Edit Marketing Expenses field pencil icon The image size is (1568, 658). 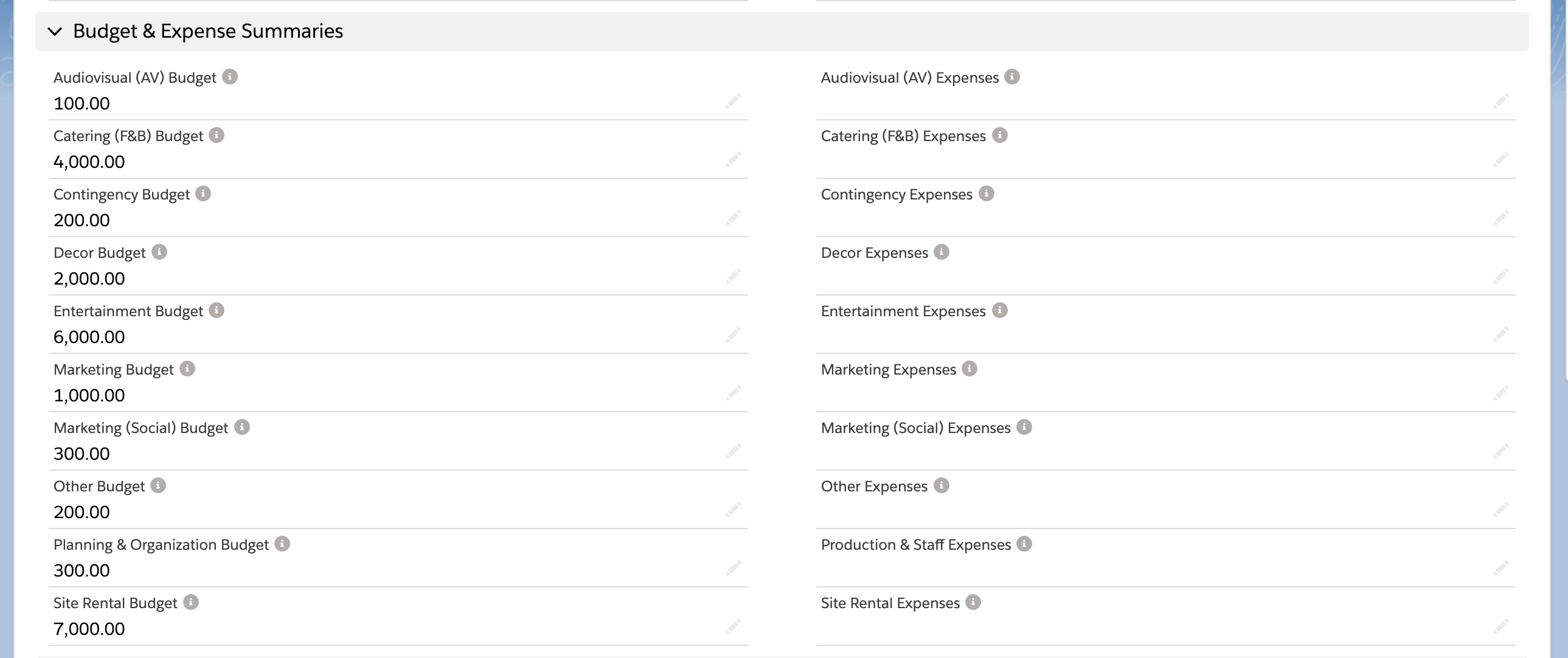(1500, 393)
